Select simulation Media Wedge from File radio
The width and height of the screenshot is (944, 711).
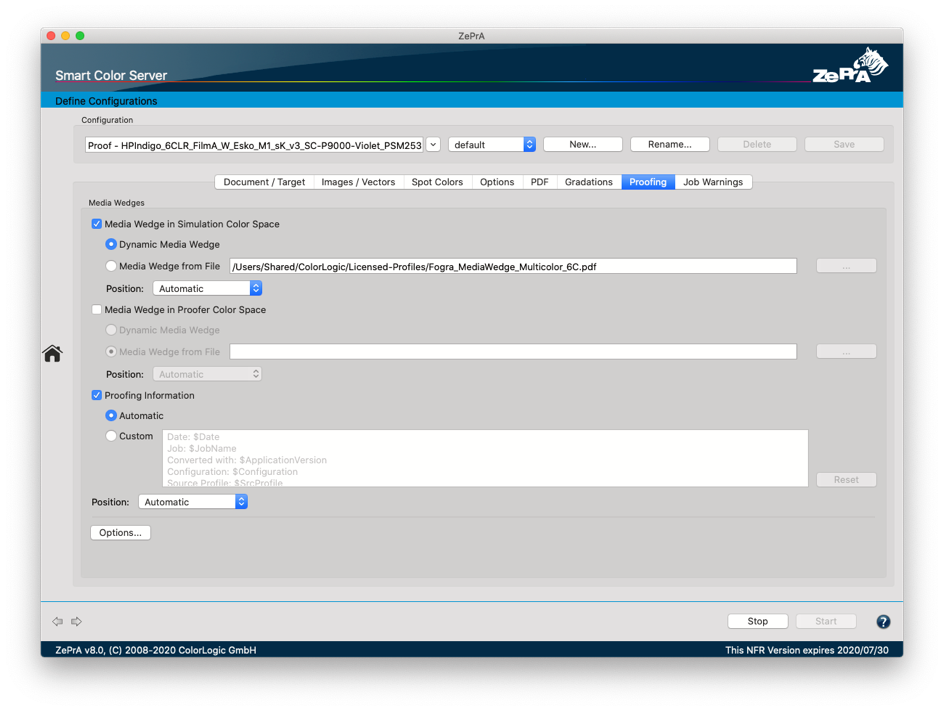tap(111, 265)
